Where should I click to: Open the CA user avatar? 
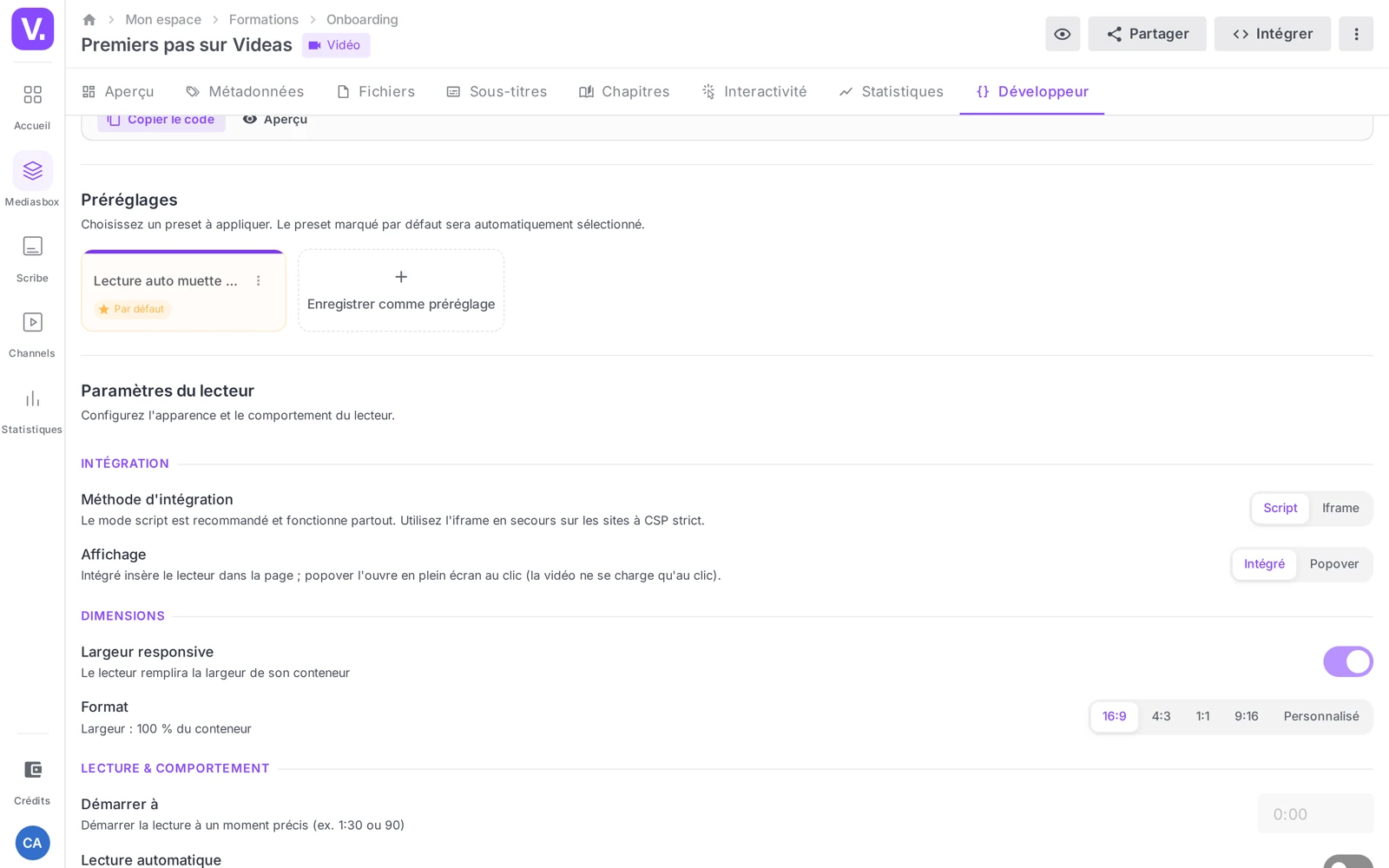[32, 843]
